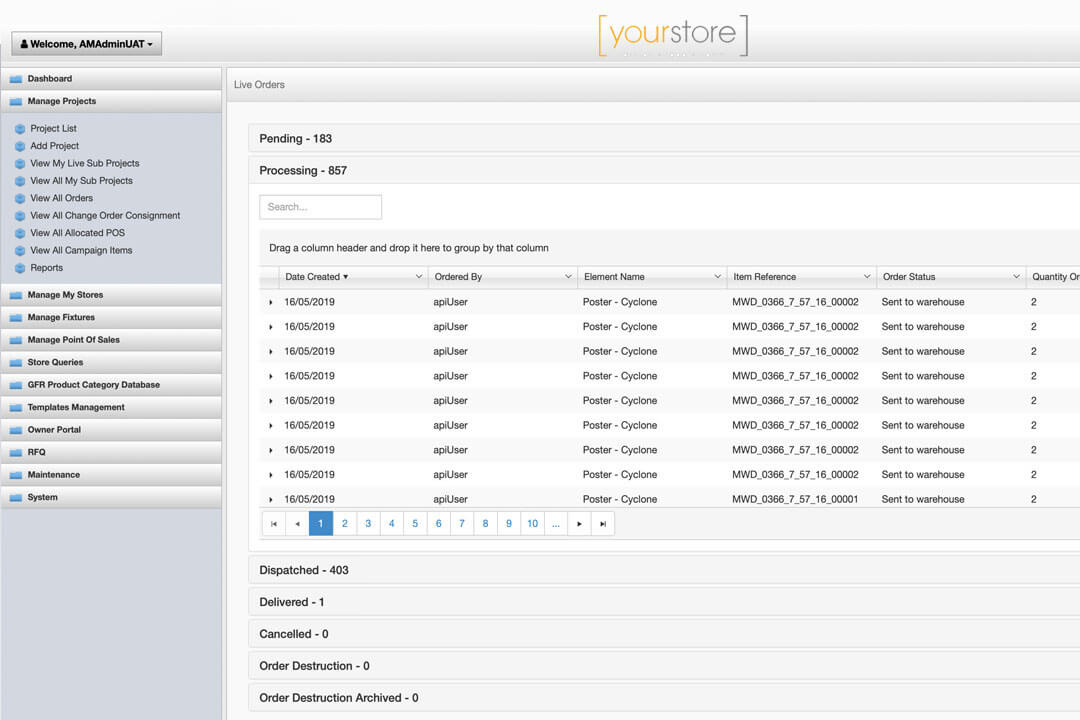Image resolution: width=1080 pixels, height=720 pixels.
Task: Jump to the first page of results
Action: [273, 524]
